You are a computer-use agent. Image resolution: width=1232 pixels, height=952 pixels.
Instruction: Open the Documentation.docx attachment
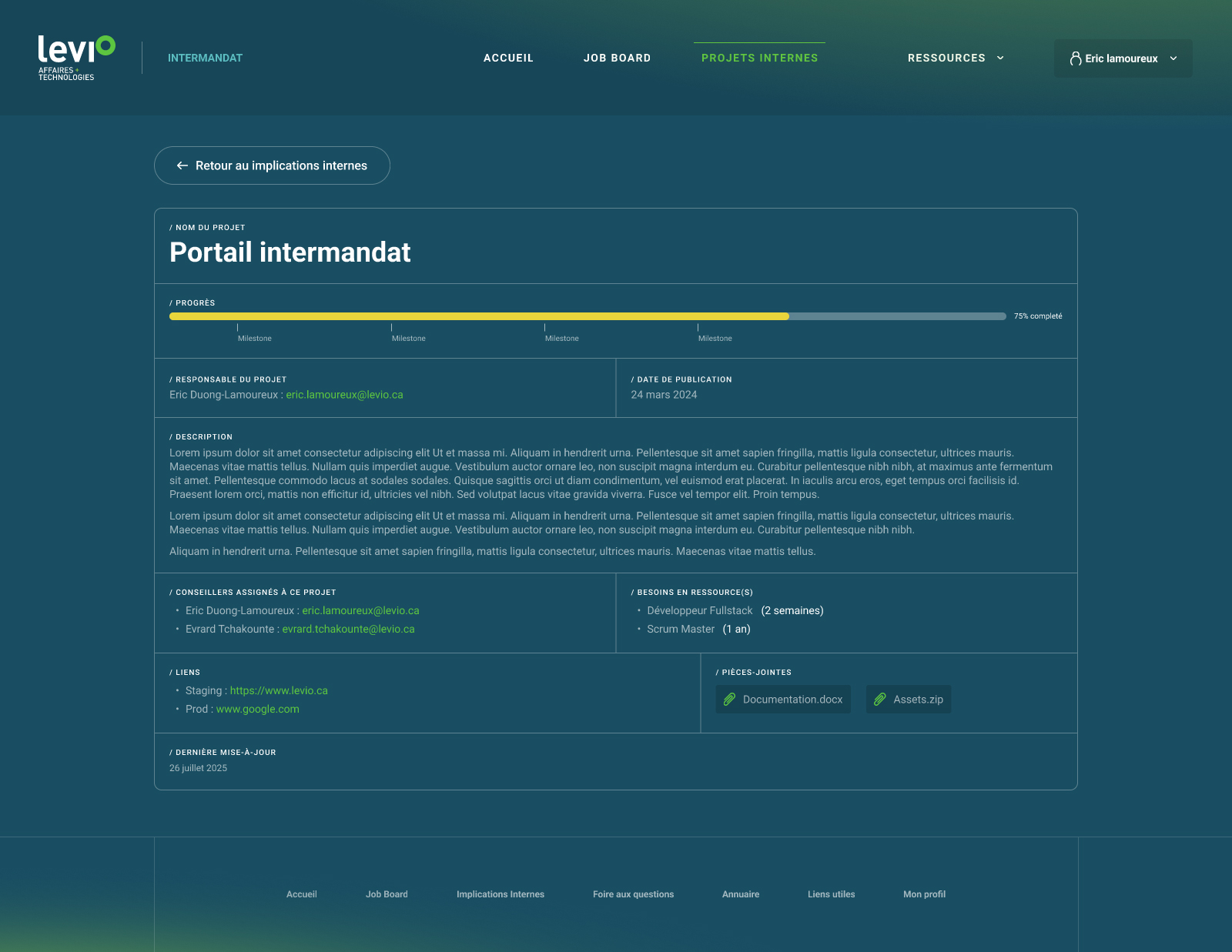click(x=782, y=699)
